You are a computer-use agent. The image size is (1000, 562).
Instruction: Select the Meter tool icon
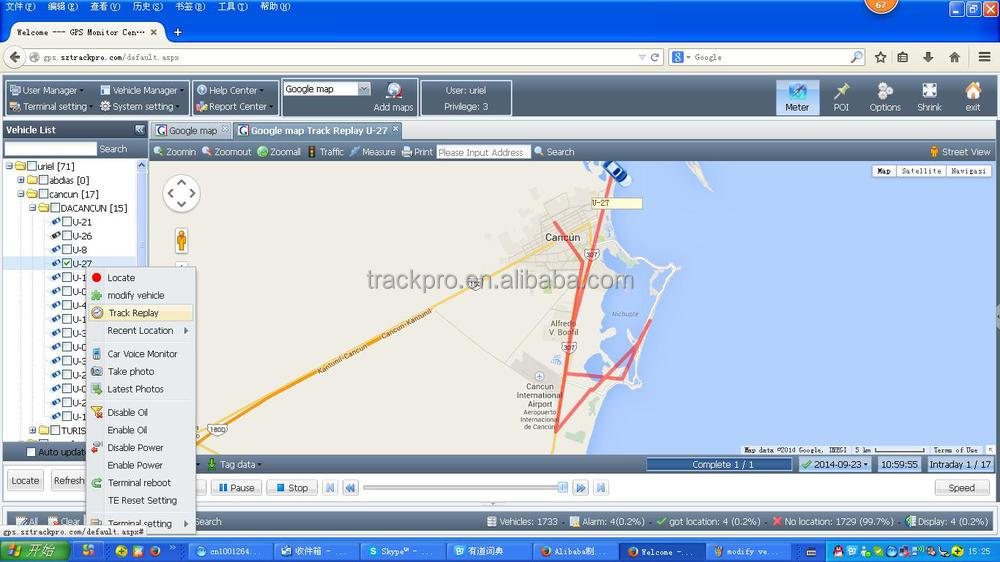coord(797,92)
